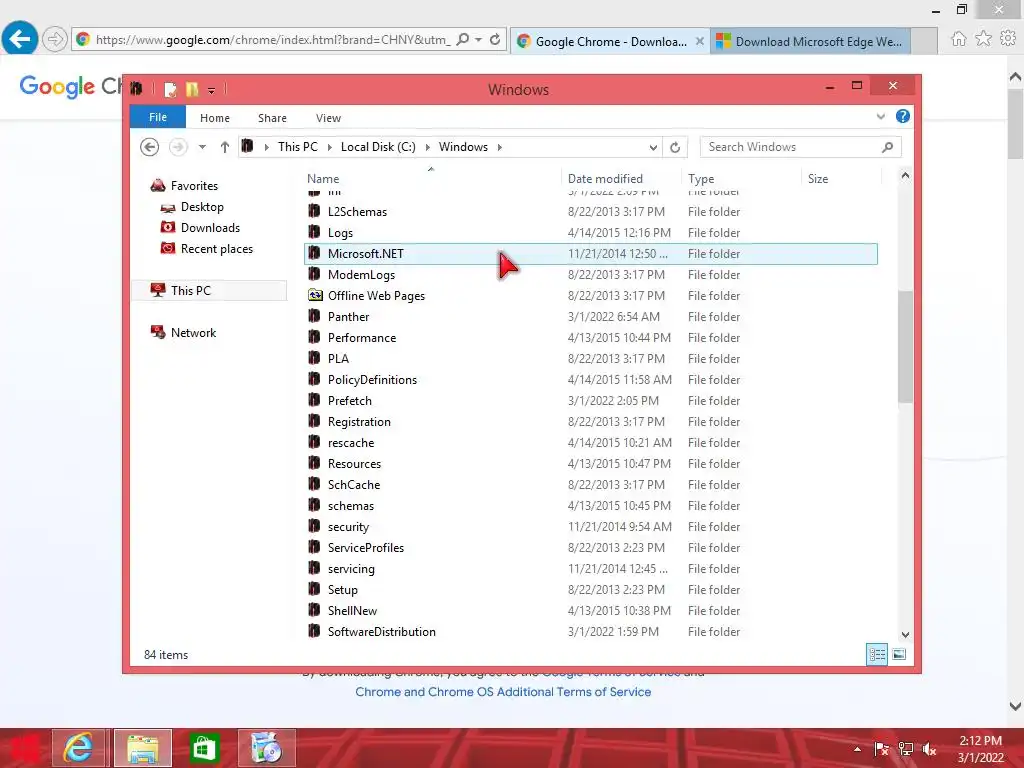1024x768 pixels.
Task: Click Action Center flag in system tray
Action: [x=881, y=749]
